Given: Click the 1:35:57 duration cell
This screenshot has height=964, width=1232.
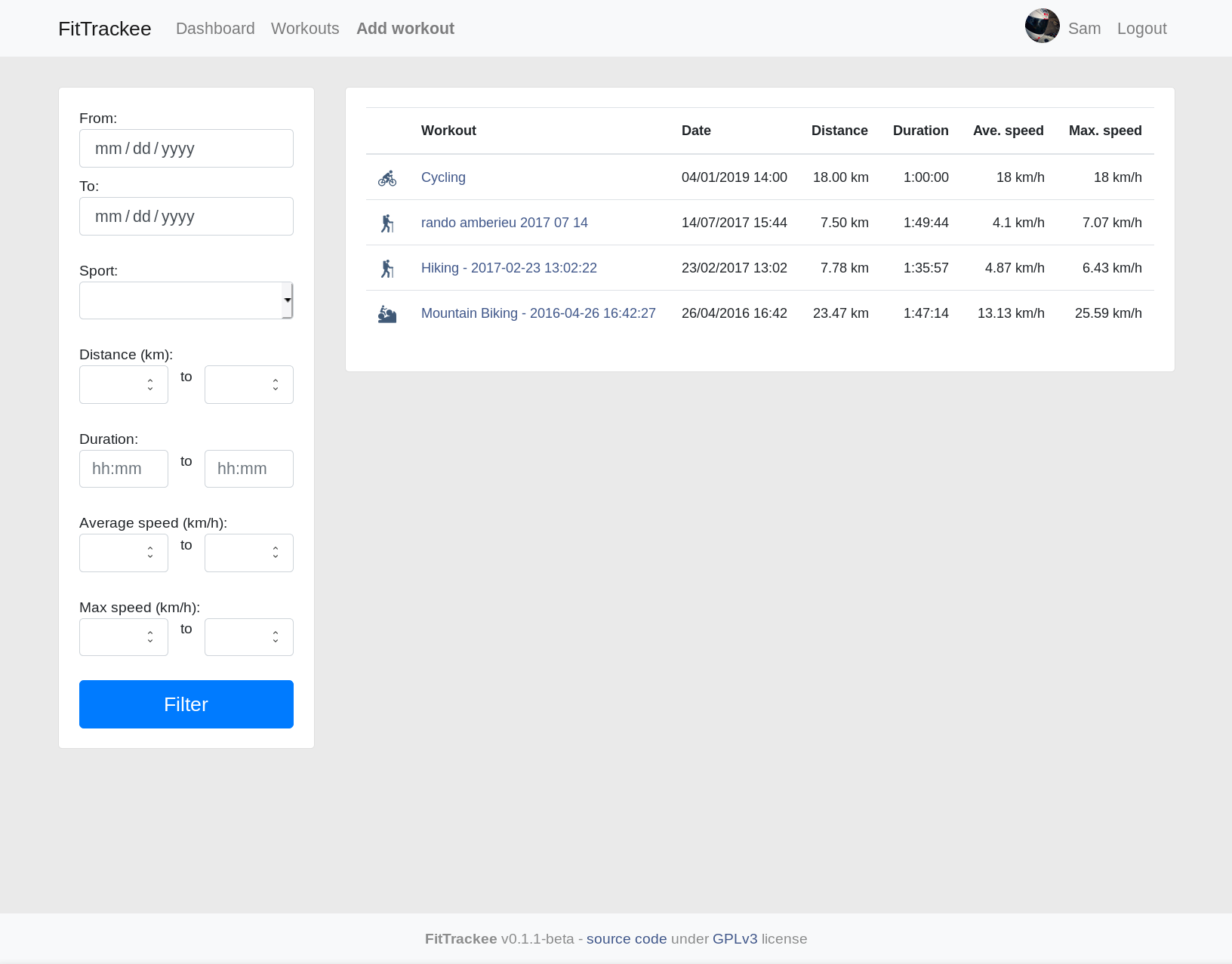Looking at the screenshot, I should (x=926, y=268).
